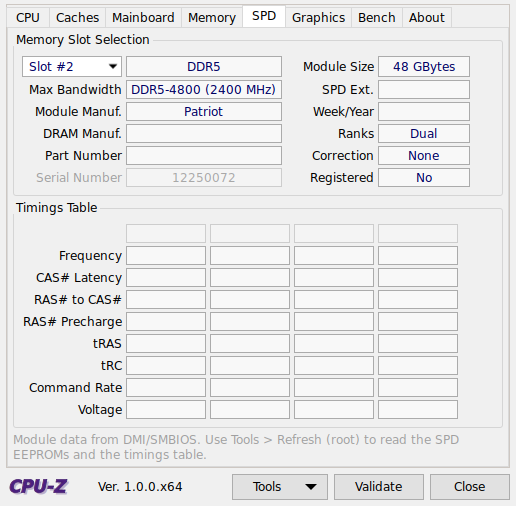Click the CPU-Z logo
The height and width of the screenshot is (506, 516).
38,486
